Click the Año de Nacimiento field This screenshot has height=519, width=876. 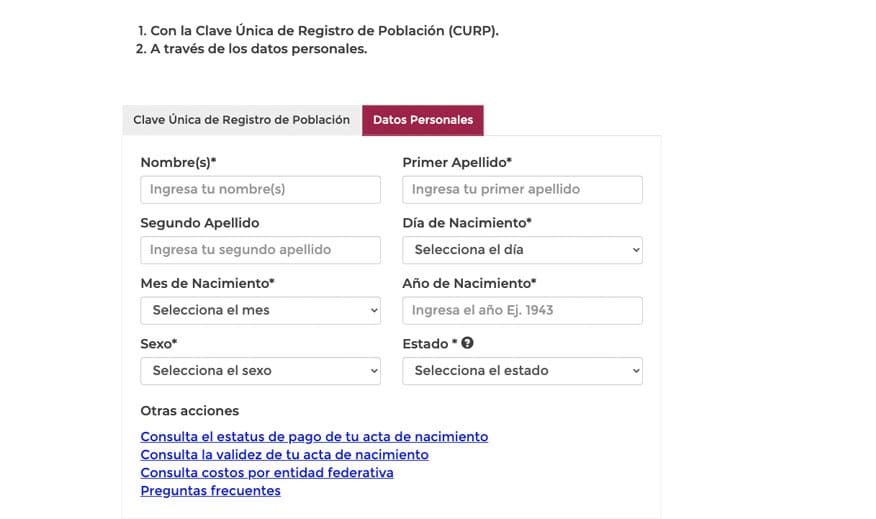click(x=522, y=310)
